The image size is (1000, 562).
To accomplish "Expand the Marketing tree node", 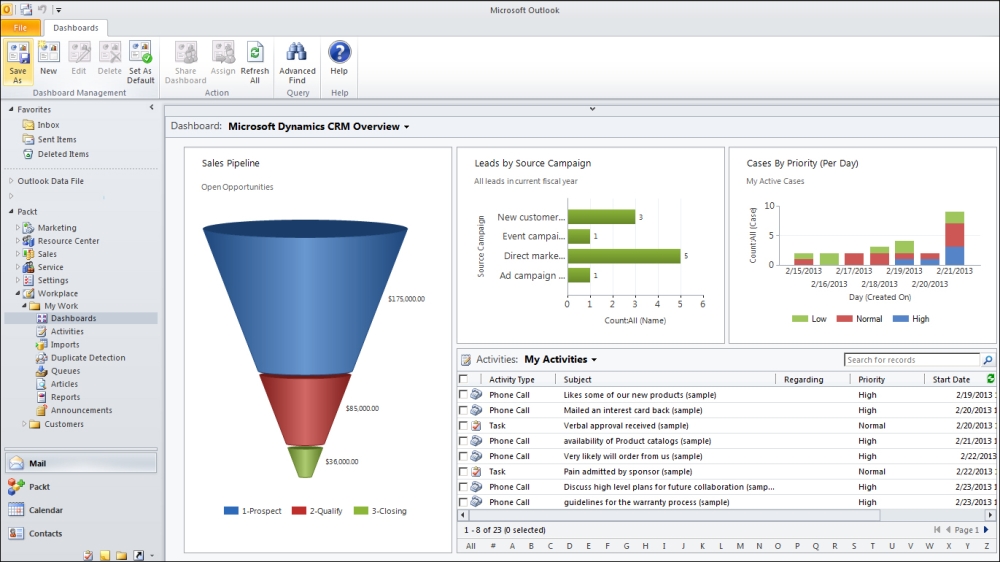I will click(x=17, y=227).
